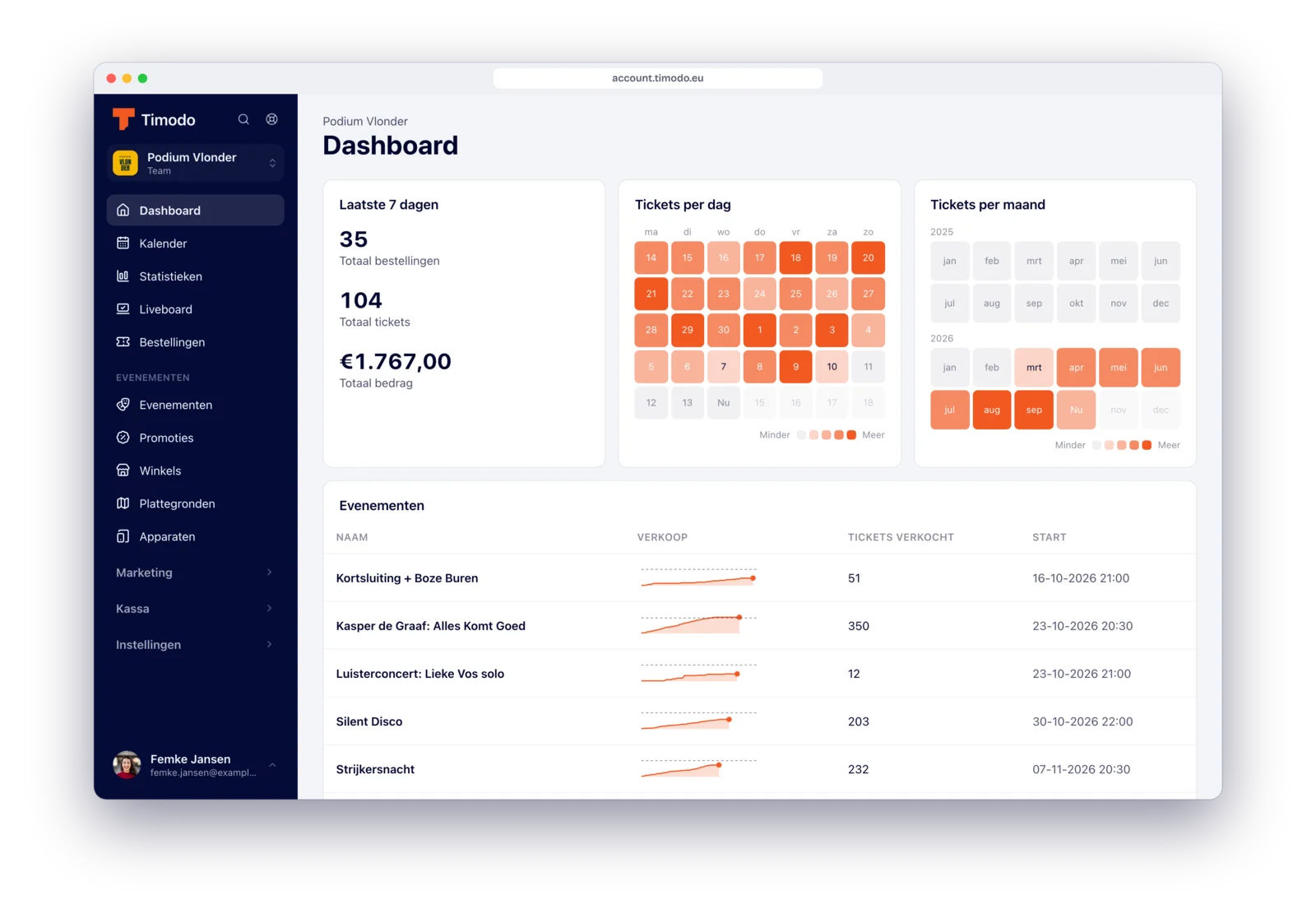Expand the Marketing section
1316x909 pixels.
(195, 573)
